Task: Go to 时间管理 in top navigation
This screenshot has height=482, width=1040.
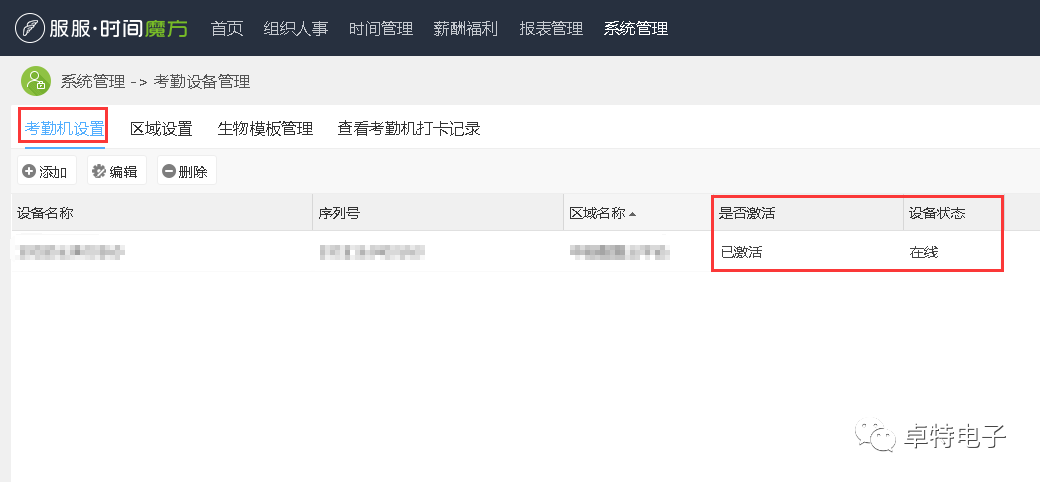Action: pyautogui.click(x=380, y=29)
